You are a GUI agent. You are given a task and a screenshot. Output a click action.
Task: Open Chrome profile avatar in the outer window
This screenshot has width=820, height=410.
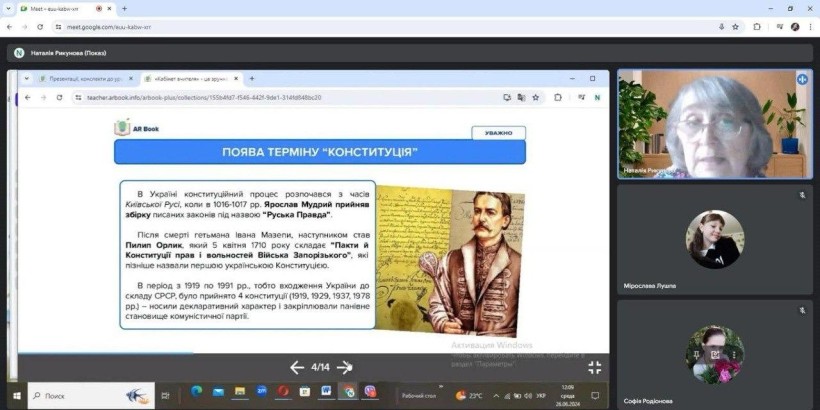click(x=795, y=27)
